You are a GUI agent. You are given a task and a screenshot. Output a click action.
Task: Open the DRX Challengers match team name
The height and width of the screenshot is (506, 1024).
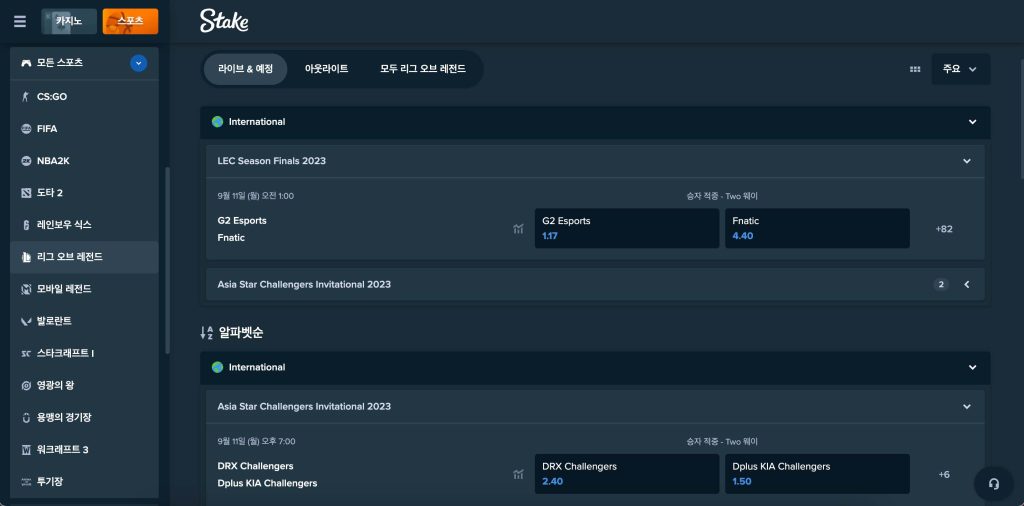click(255, 466)
